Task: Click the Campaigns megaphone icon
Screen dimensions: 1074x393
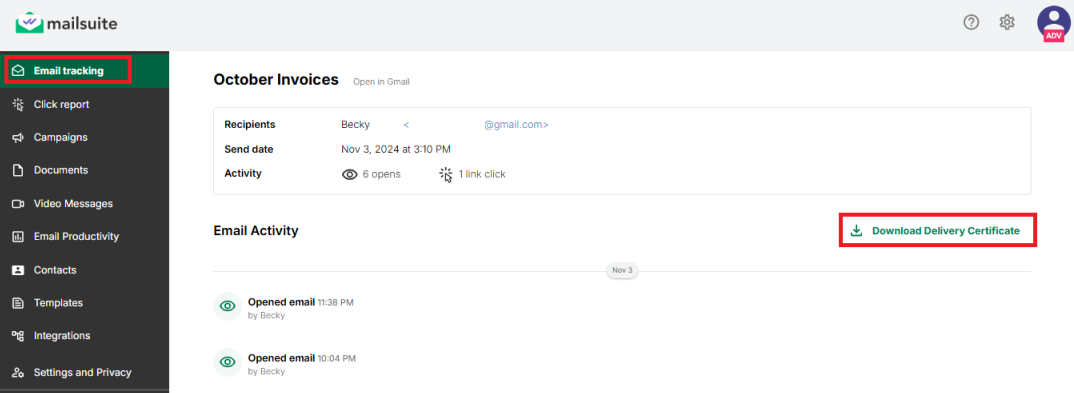Action: point(18,138)
